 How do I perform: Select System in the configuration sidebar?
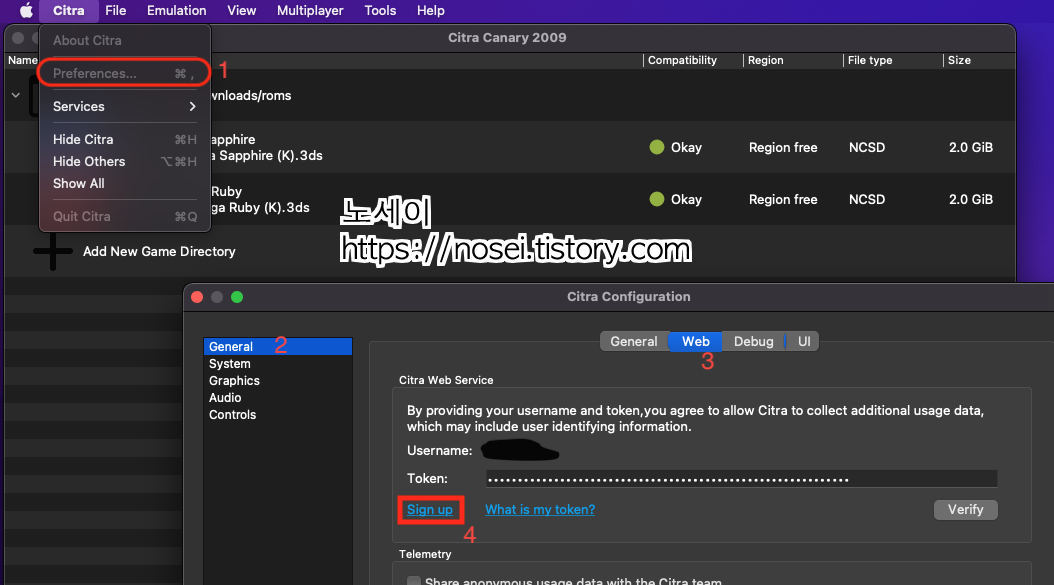pos(278,364)
